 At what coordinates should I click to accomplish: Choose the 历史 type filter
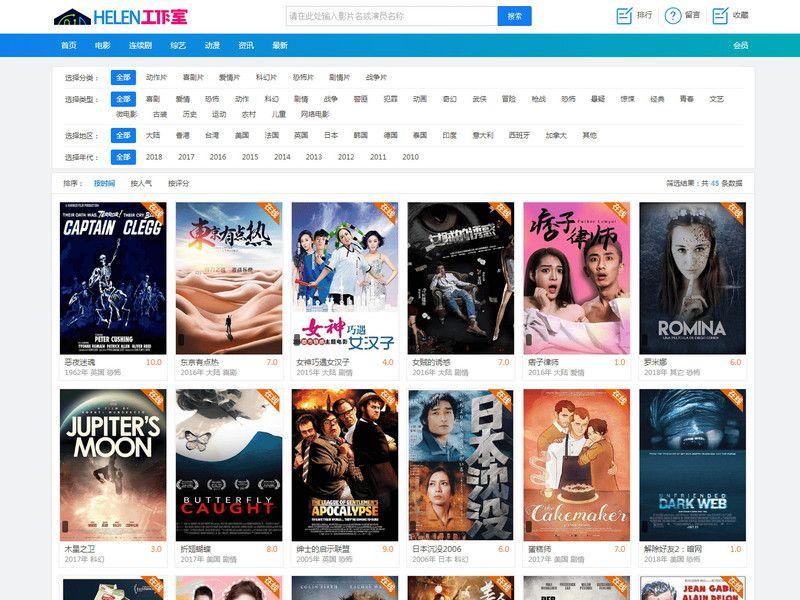(x=190, y=114)
